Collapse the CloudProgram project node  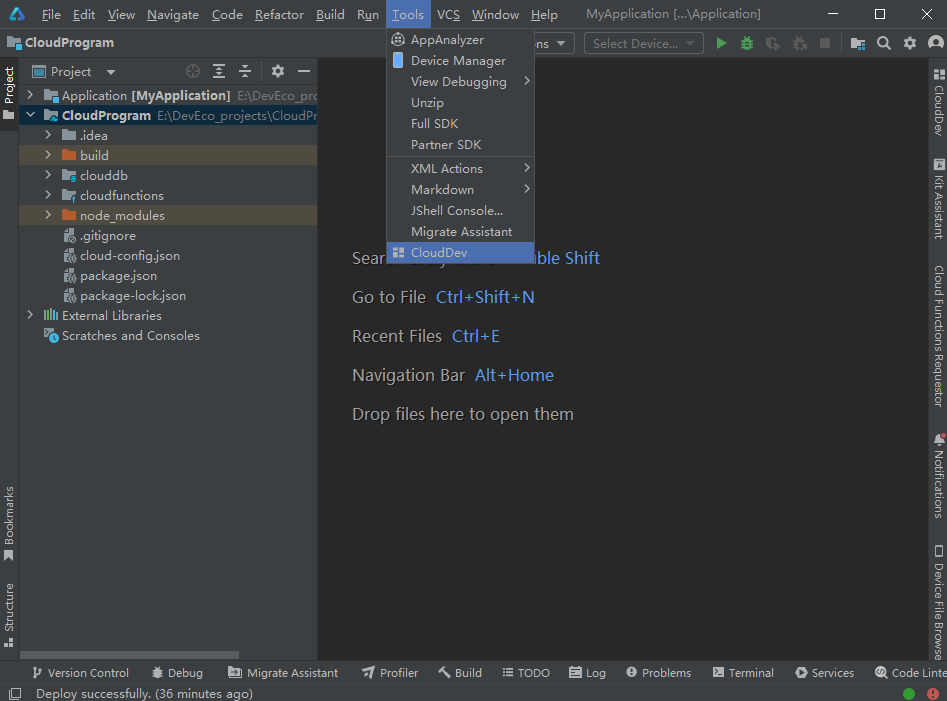click(30, 116)
